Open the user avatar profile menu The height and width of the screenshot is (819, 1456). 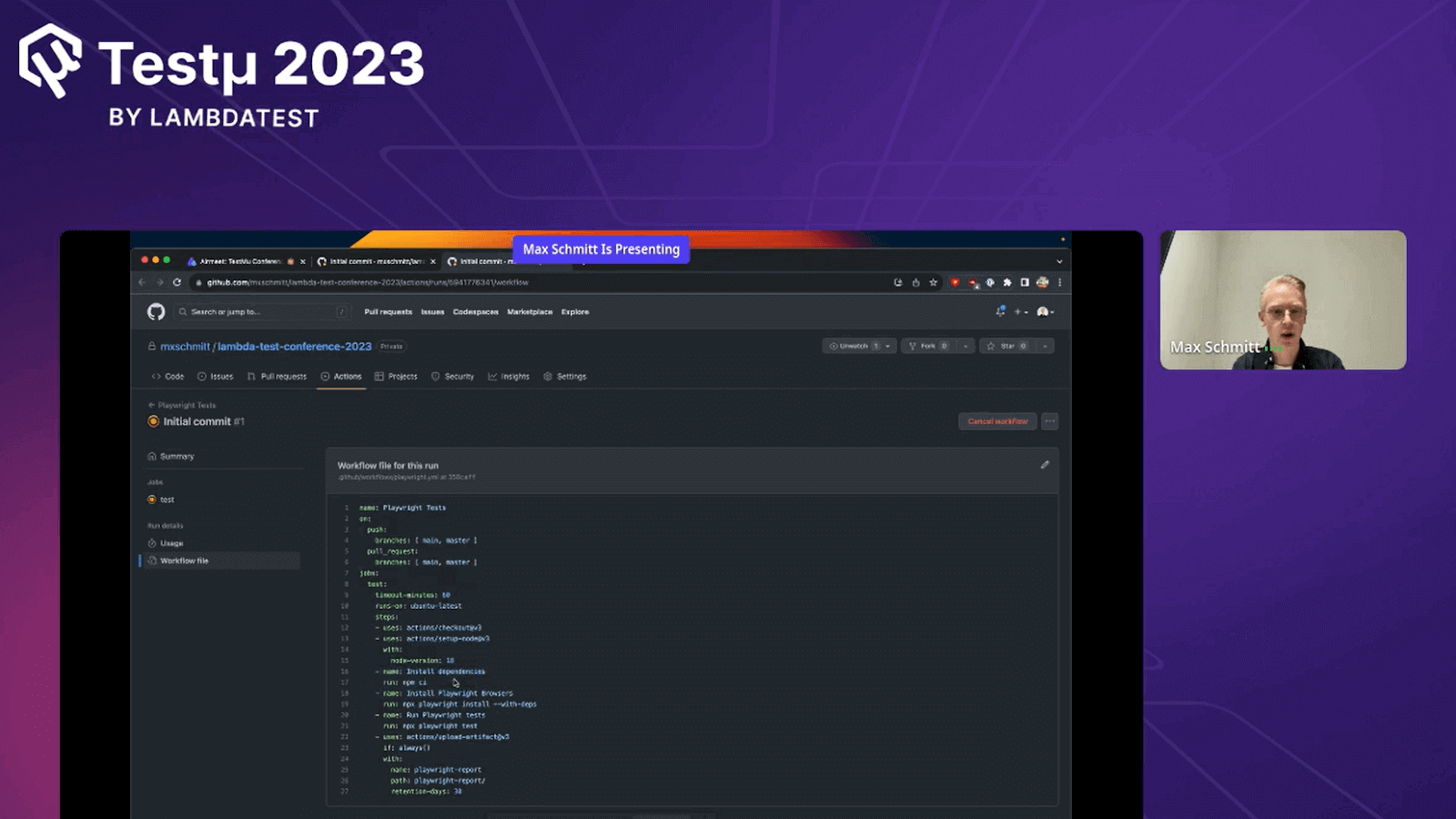tap(1045, 312)
